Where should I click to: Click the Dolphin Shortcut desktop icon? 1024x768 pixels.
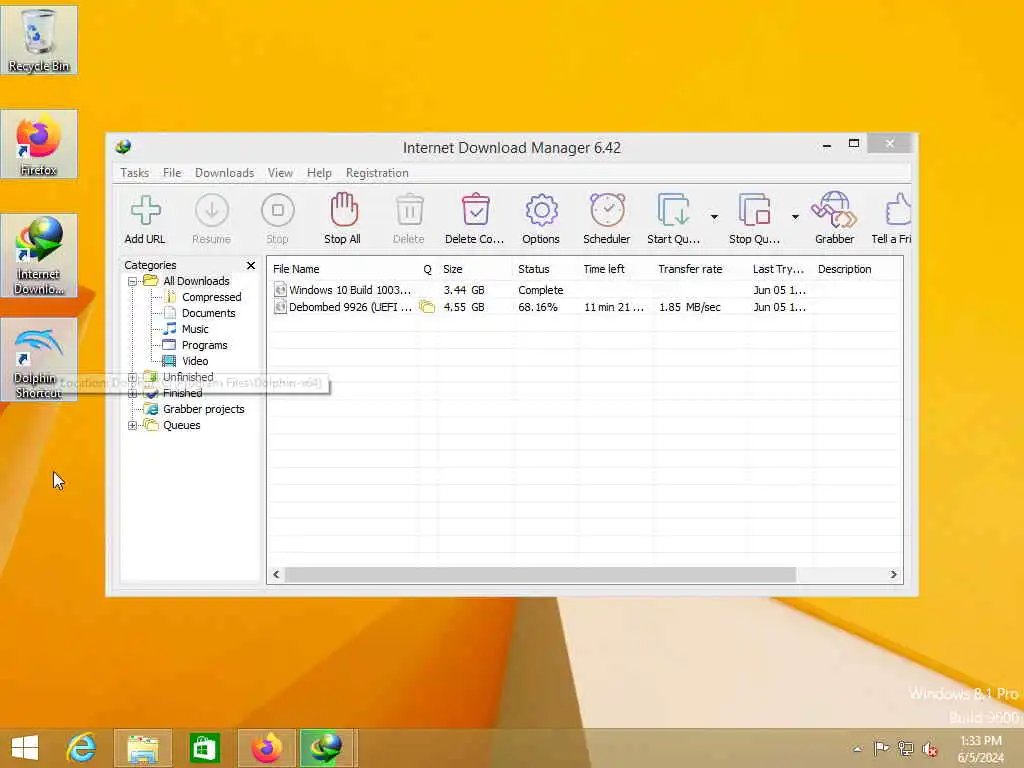[x=39, y=359]
